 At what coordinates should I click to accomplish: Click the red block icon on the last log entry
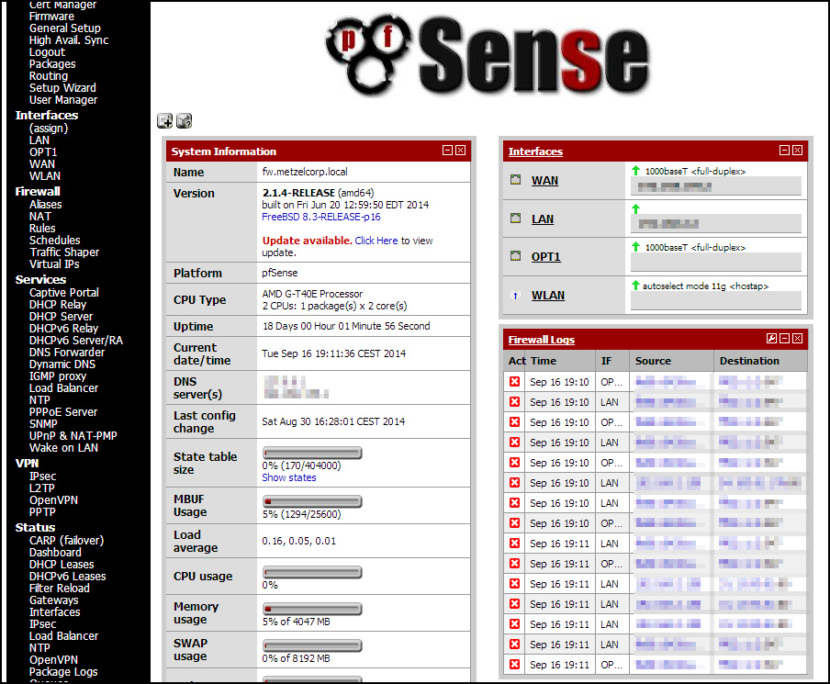coord(514,664)
